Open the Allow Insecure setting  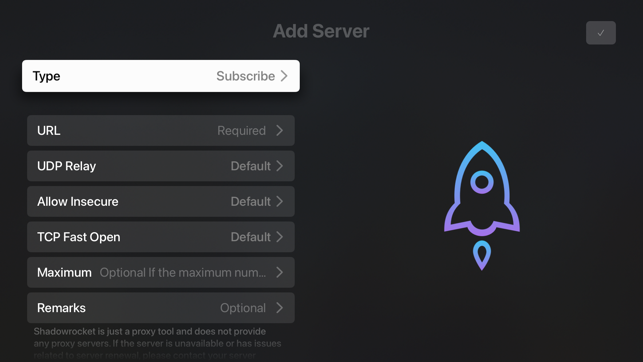coord(161,201)
